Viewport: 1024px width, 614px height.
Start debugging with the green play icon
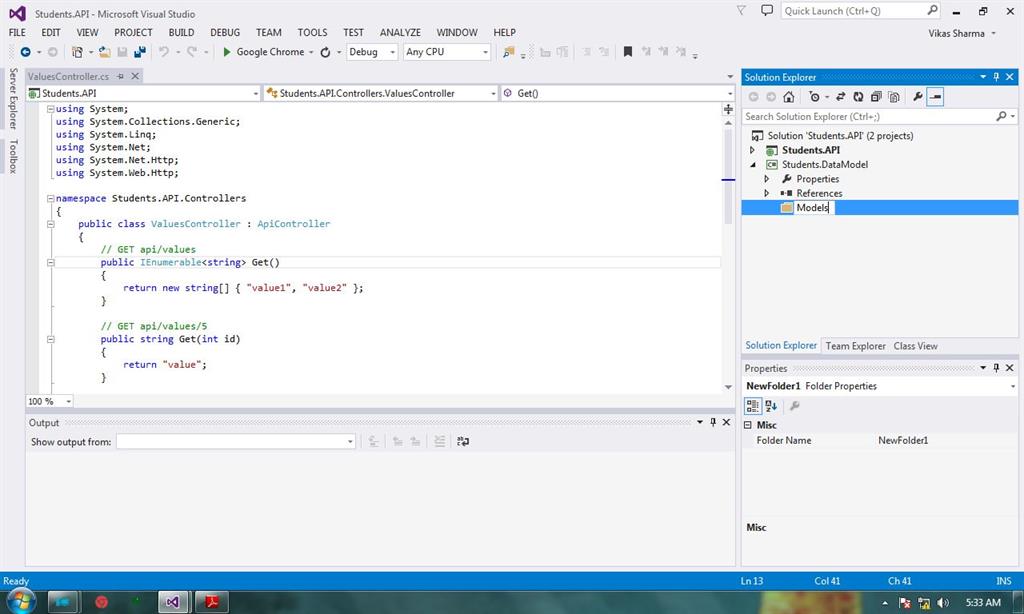click(x=227, y=52)
